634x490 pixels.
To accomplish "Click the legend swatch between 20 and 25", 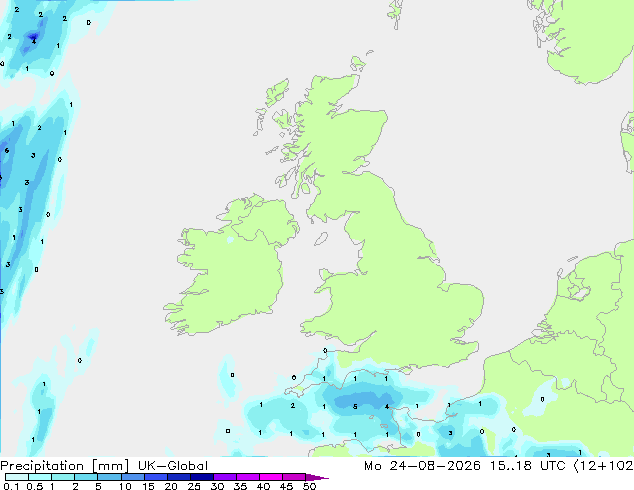I will (179, 477).
